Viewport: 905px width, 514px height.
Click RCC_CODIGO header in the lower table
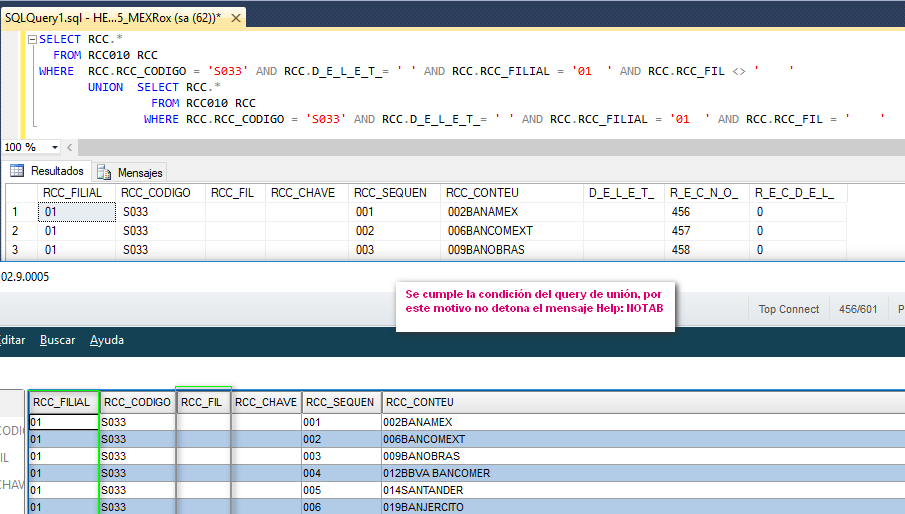(137, 402)
